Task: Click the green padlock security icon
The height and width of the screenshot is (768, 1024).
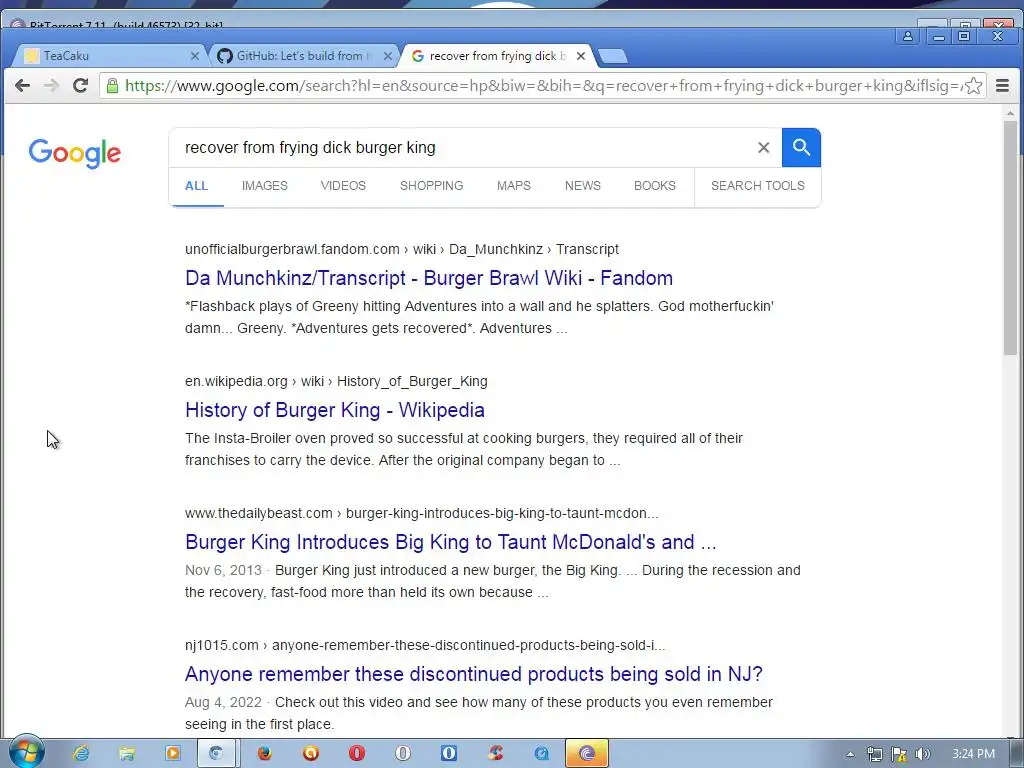Action: pos(112,86)
